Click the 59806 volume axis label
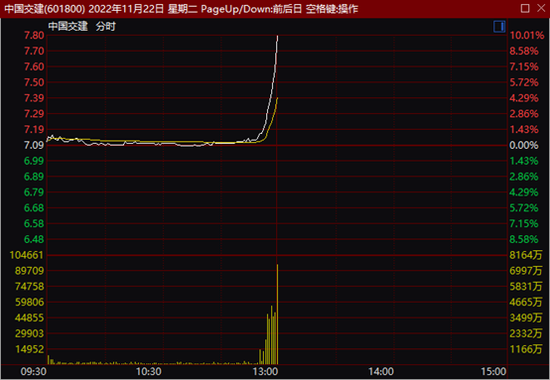 click(x=29, y=302)
